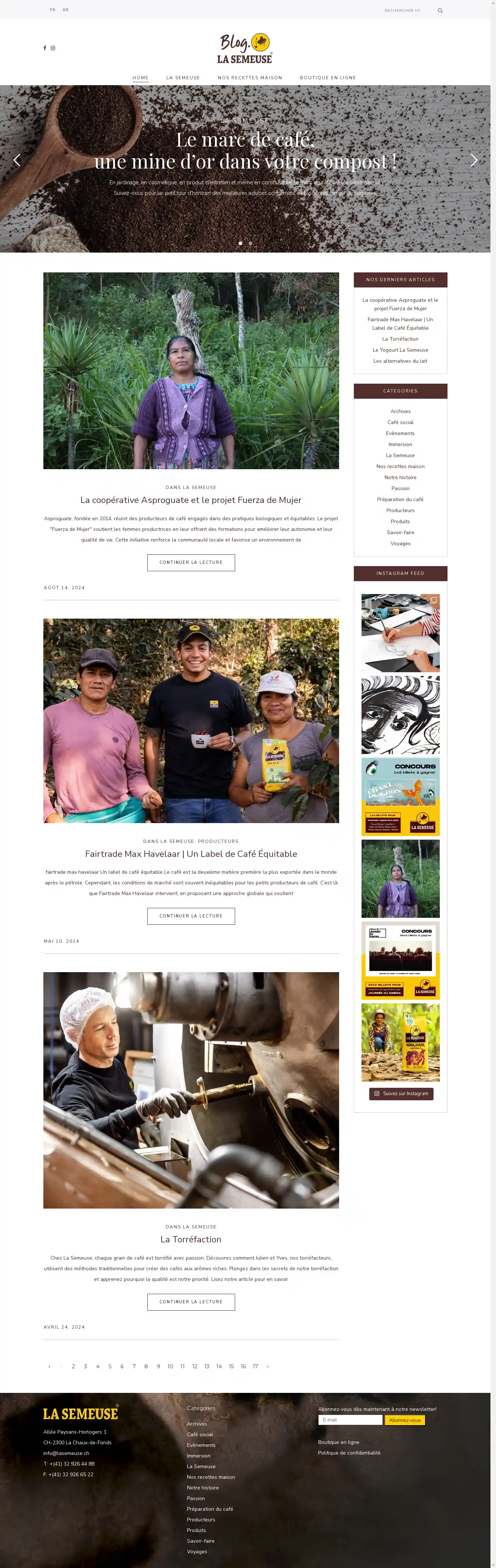Open the Instagram icon in header
The image size is (496, 1568).
tap(53, 48)
